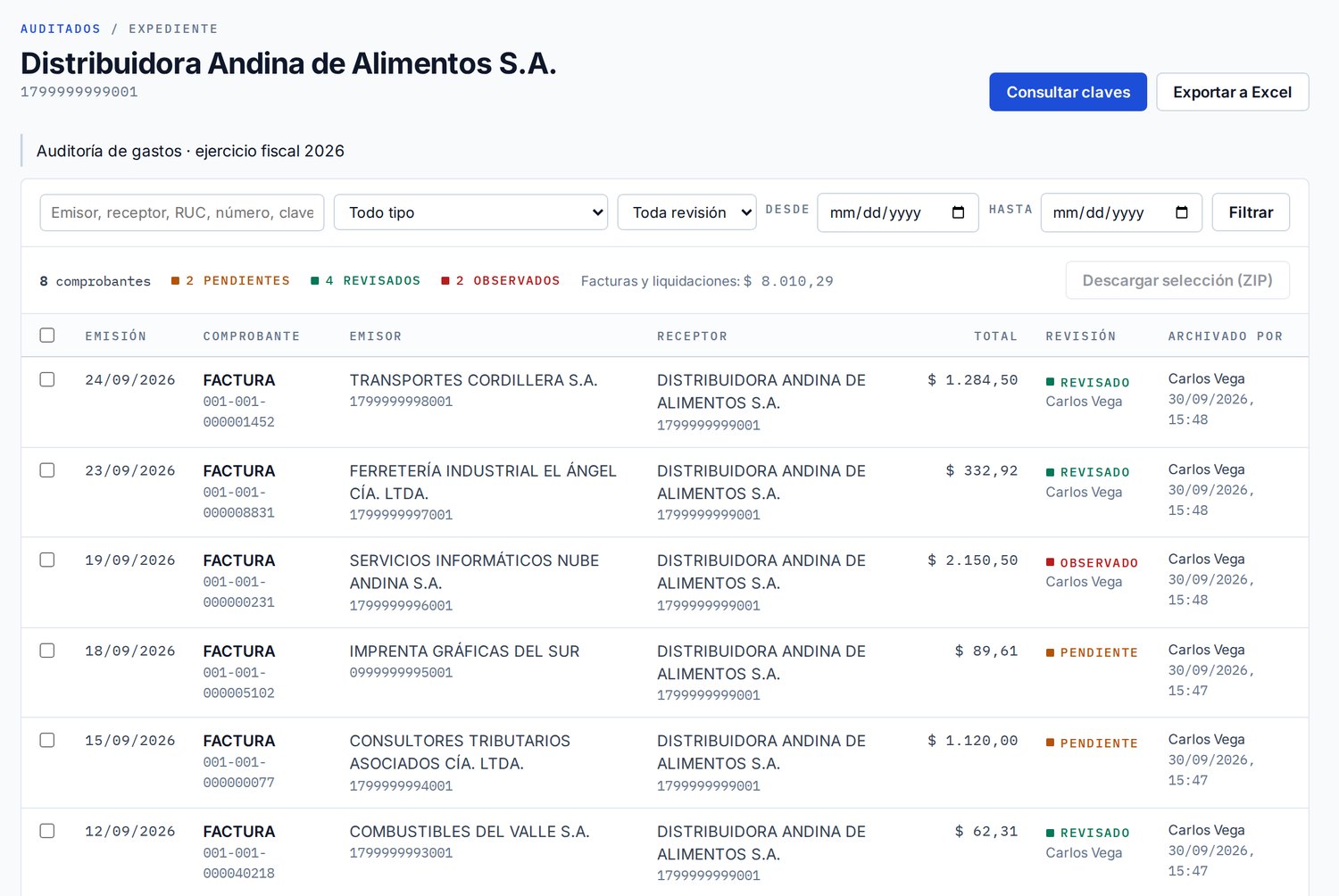The image size is (1339, 896).
Task: Mark the Consultores Tributarios Asociados checkbox
Action: pyautogui.click(x=47, y=740)
